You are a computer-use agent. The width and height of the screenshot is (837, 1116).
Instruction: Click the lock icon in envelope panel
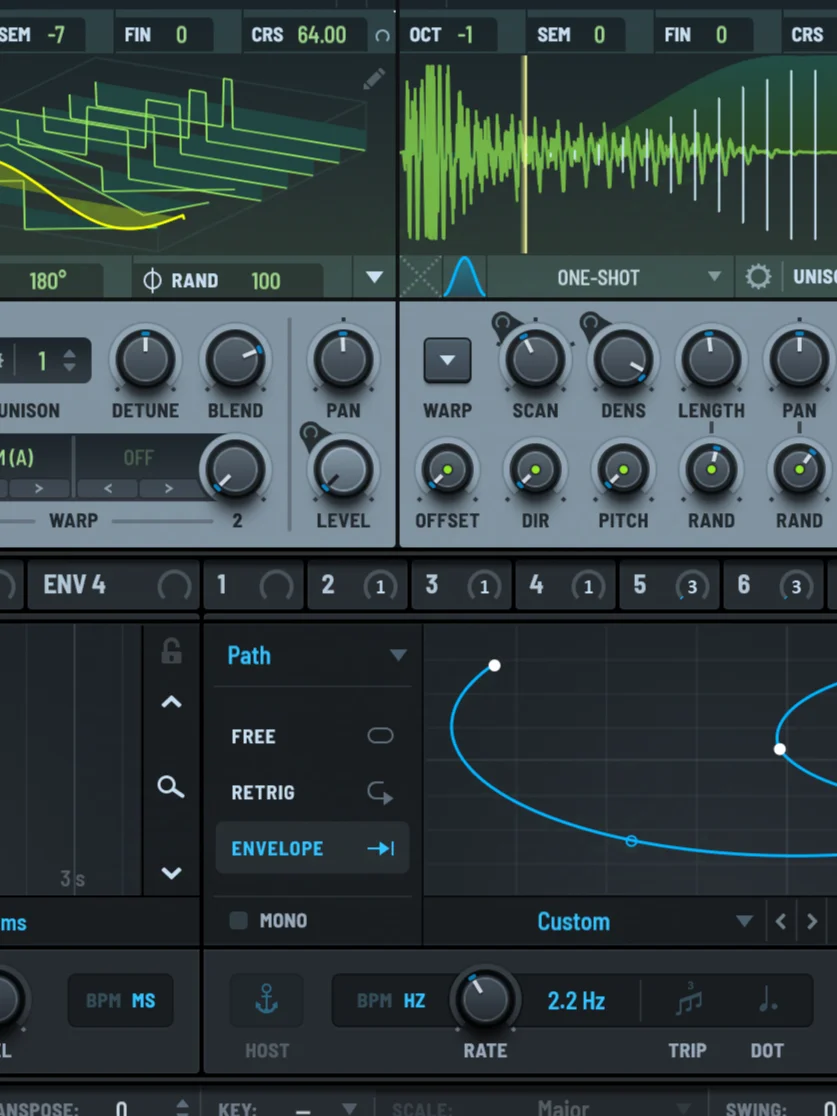pos(171,651)
